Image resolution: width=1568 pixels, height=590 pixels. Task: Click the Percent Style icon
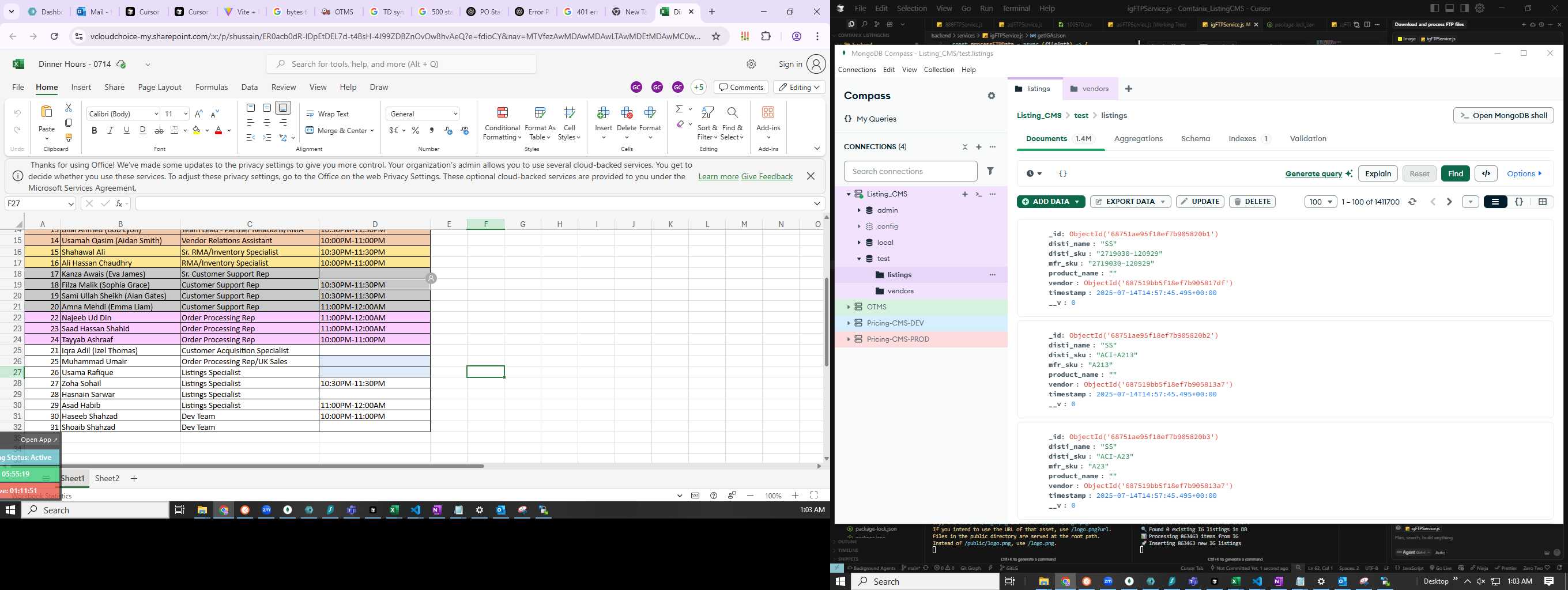click(416, 130)
